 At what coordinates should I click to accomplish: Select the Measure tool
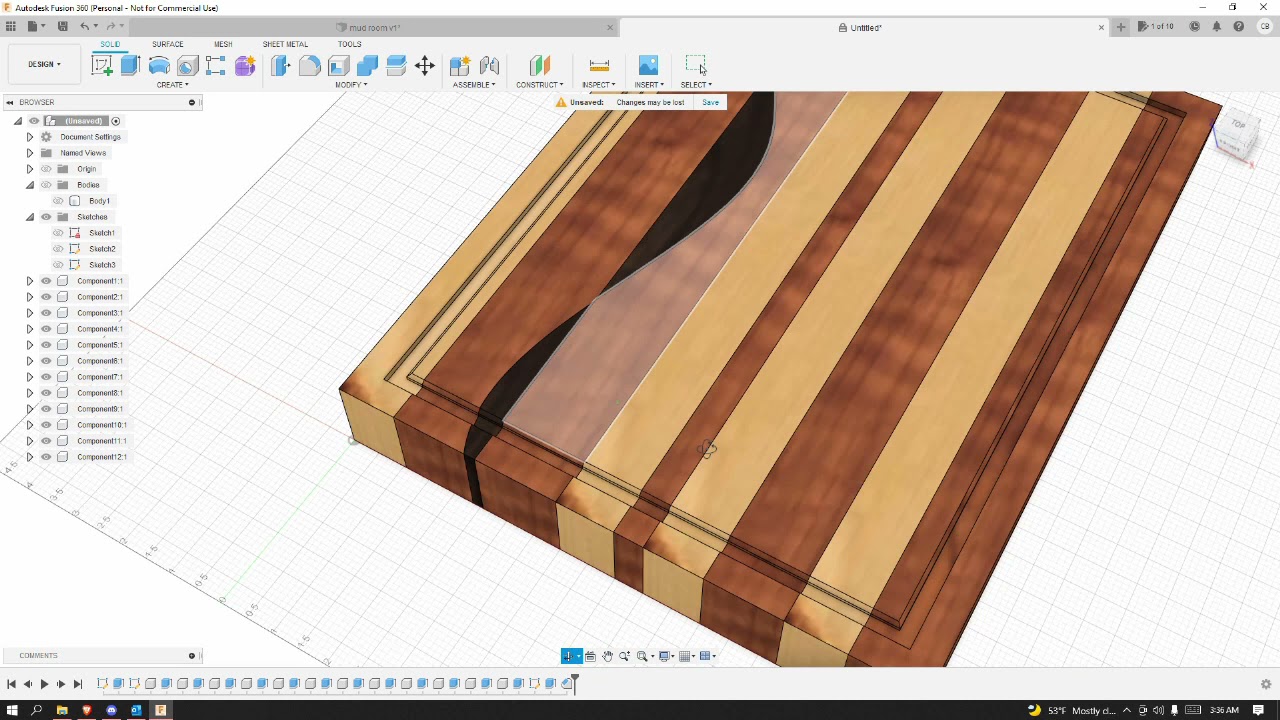coord(599,66)
